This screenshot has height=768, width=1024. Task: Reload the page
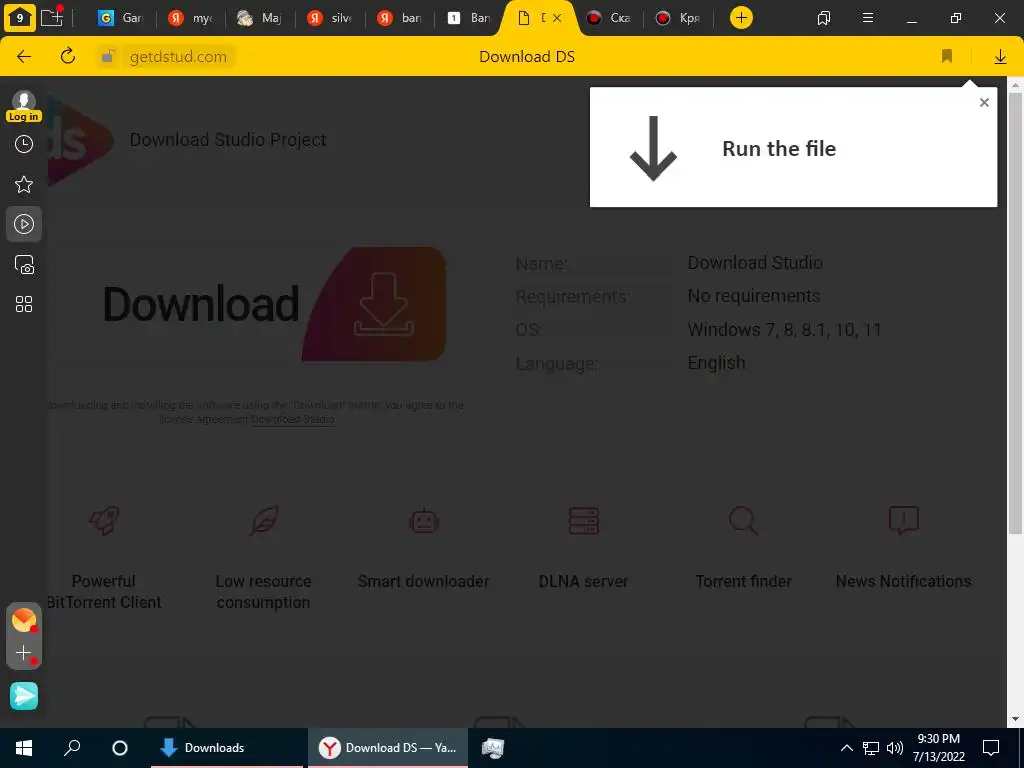click(x=68, y=56)
